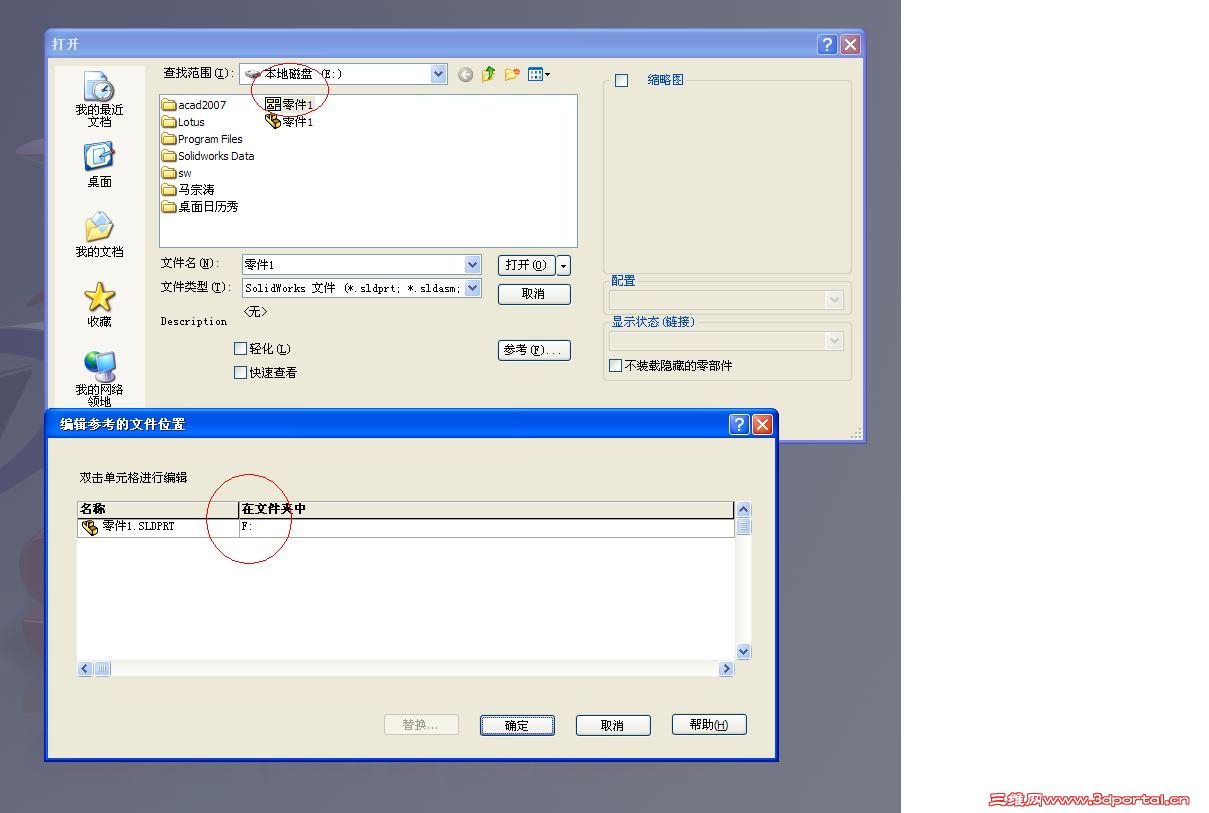The image size is (1209, 813).
Task: Open 我的网络 network places shortcut
Action: [x=99, y=378]
